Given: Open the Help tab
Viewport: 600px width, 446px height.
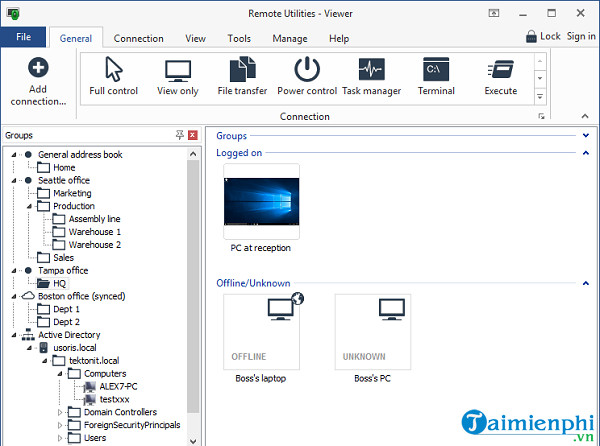Looking at the screenshot, I should pyautogui.click(x=339, y=39).
